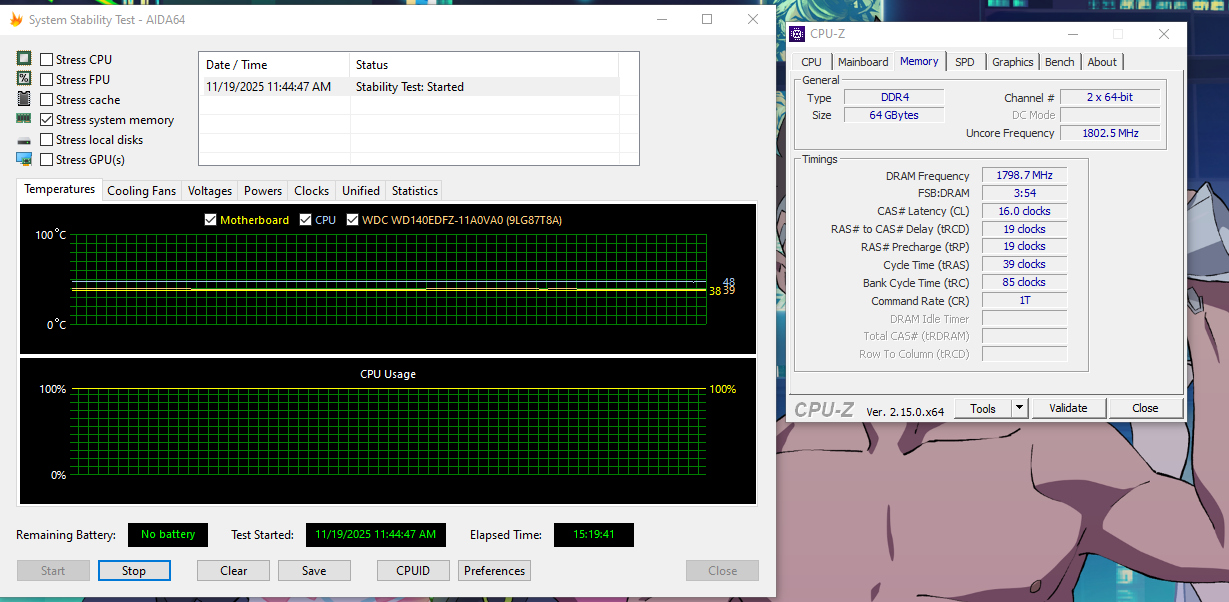
Task: Click the RAS# Precharge (tRP) value 19 clocks
Action: point(1024,247)
